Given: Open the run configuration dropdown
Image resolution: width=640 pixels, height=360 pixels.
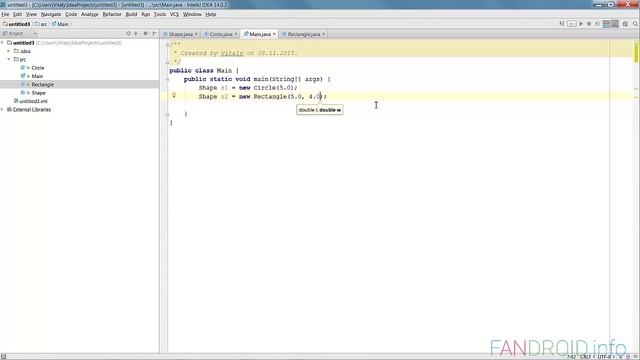Looking at the screenshot, I should [571, 24].
